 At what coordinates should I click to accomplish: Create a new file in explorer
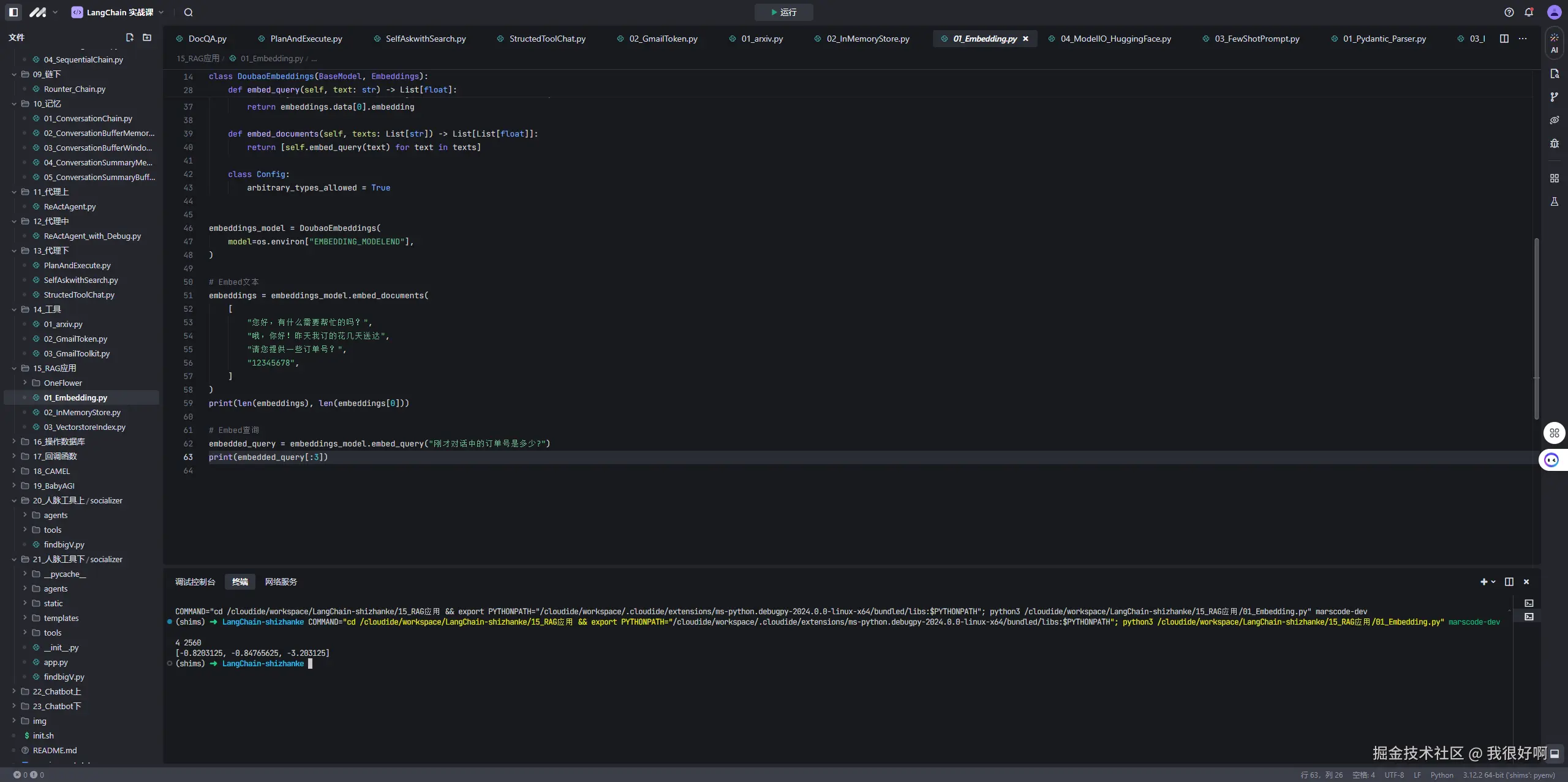(x=129, y=38)
